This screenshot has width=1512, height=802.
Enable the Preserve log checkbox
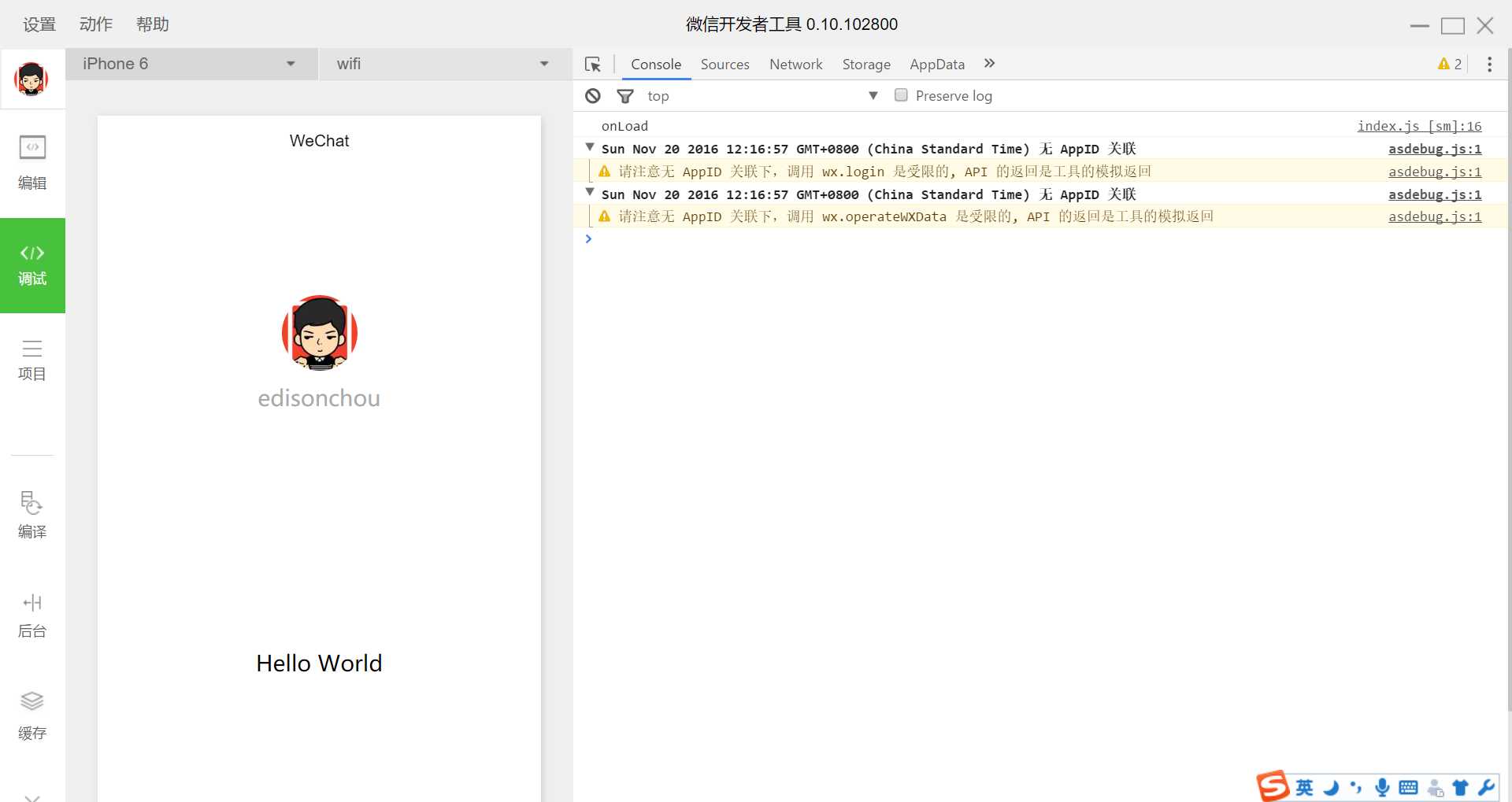pyautogui.click(x=901, y=95)
